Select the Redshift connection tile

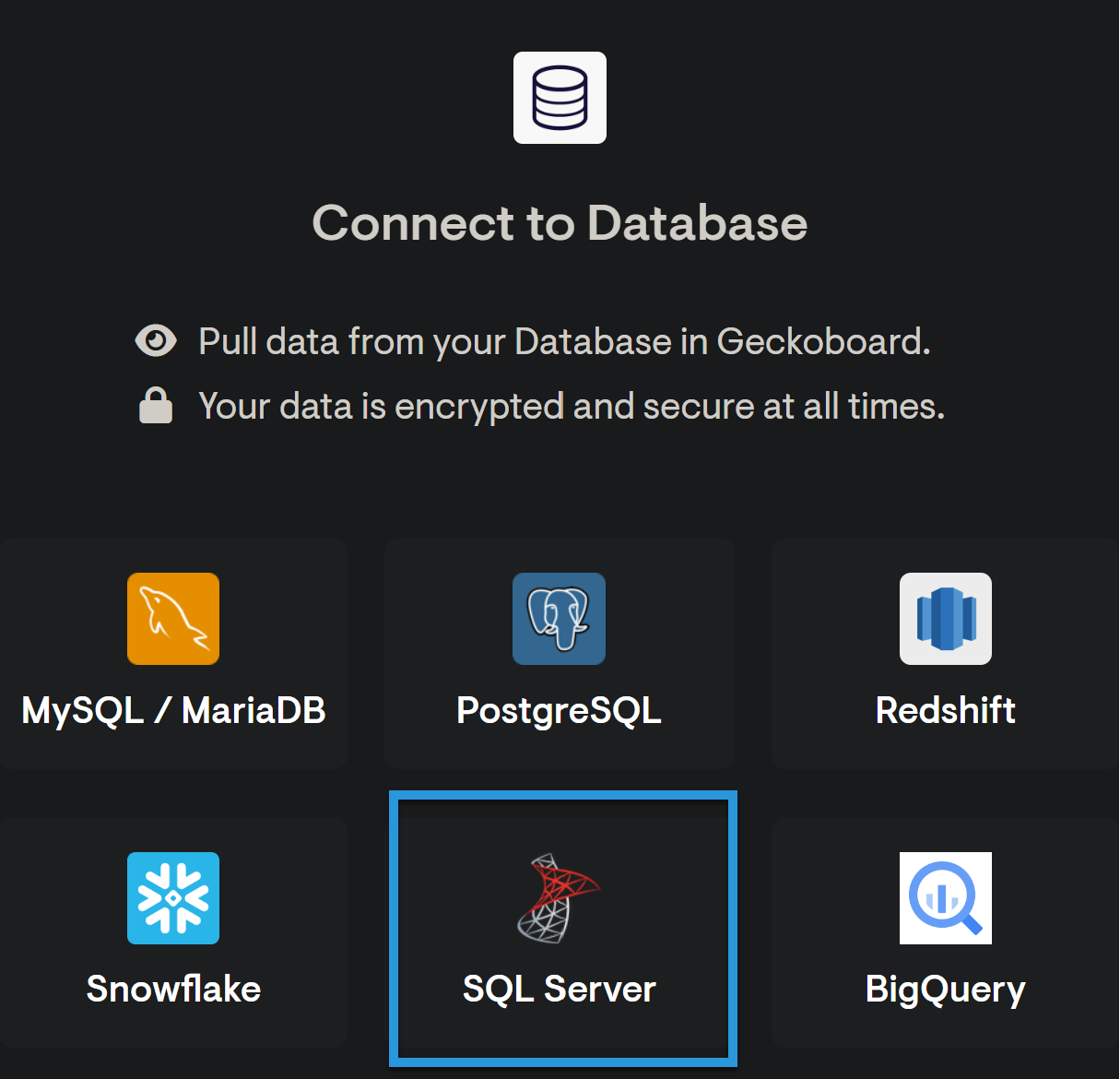click(945, 654)
